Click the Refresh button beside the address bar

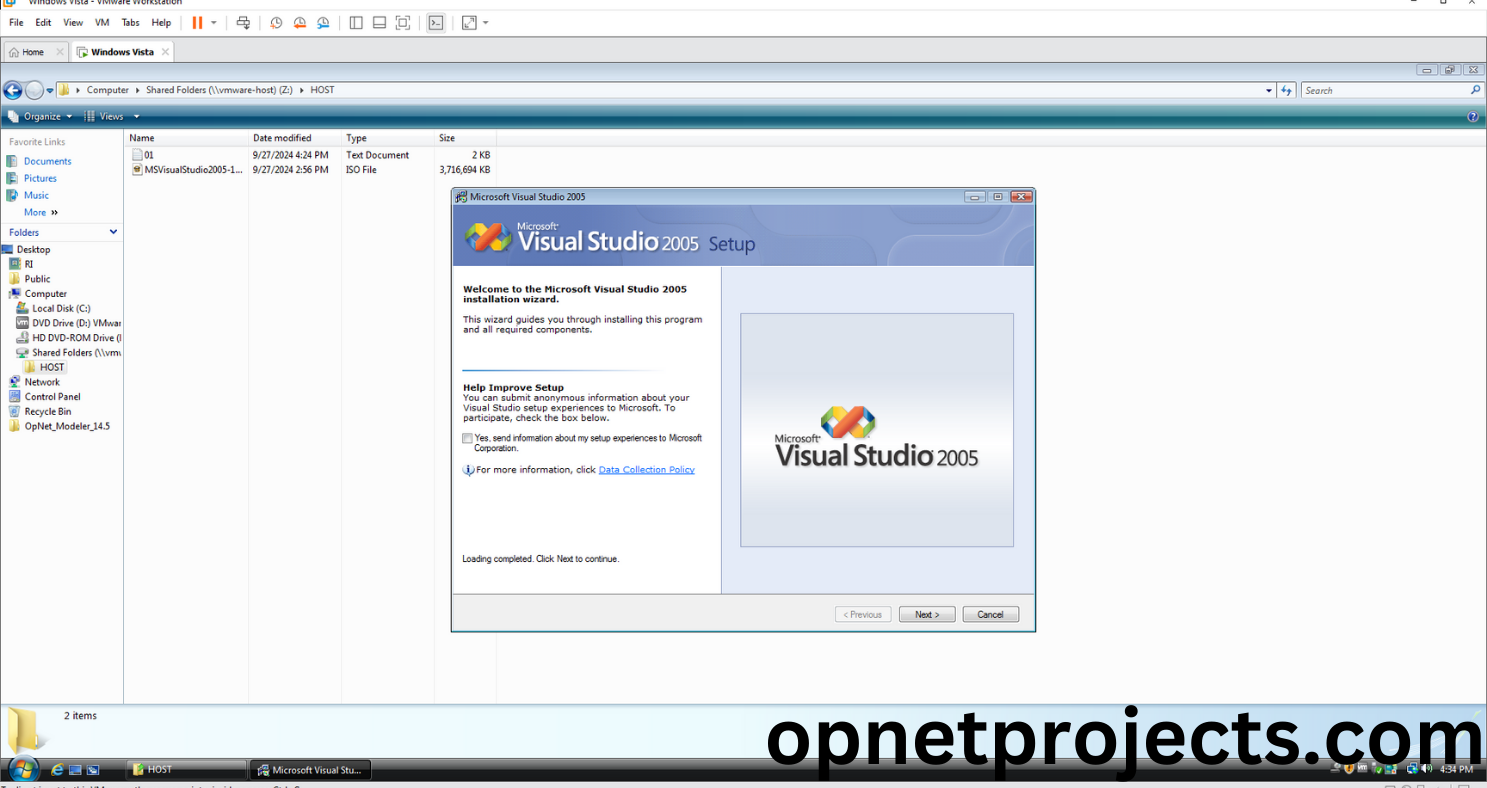click(1287, 90)
